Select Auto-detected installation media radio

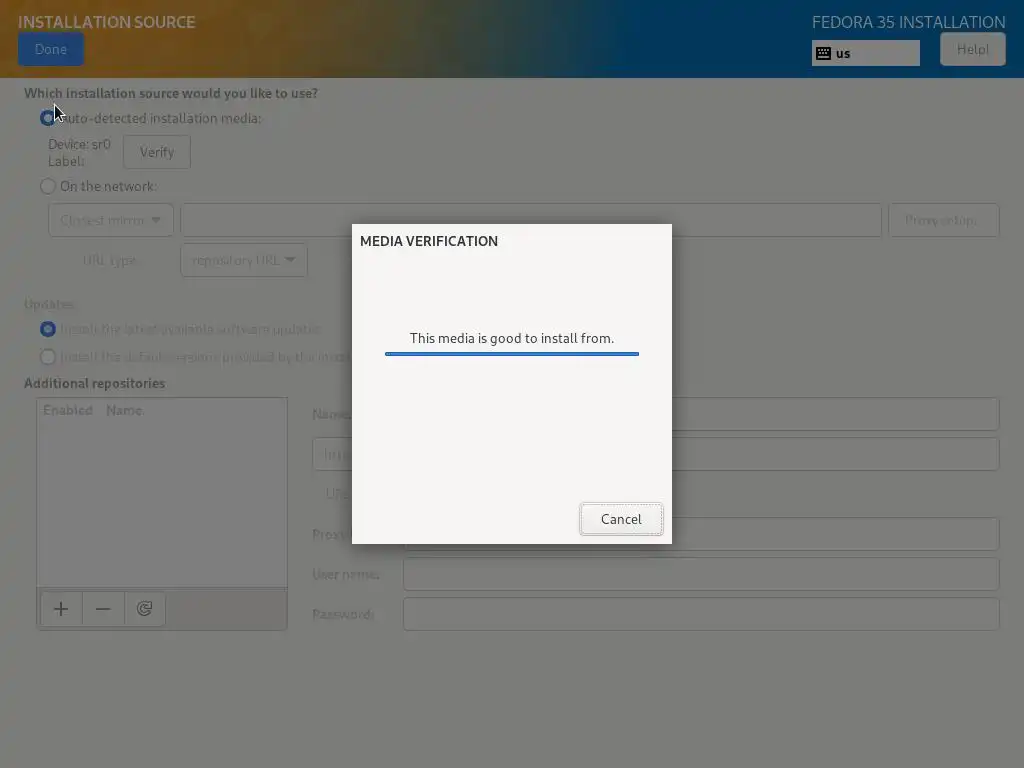tap(47, 118)
